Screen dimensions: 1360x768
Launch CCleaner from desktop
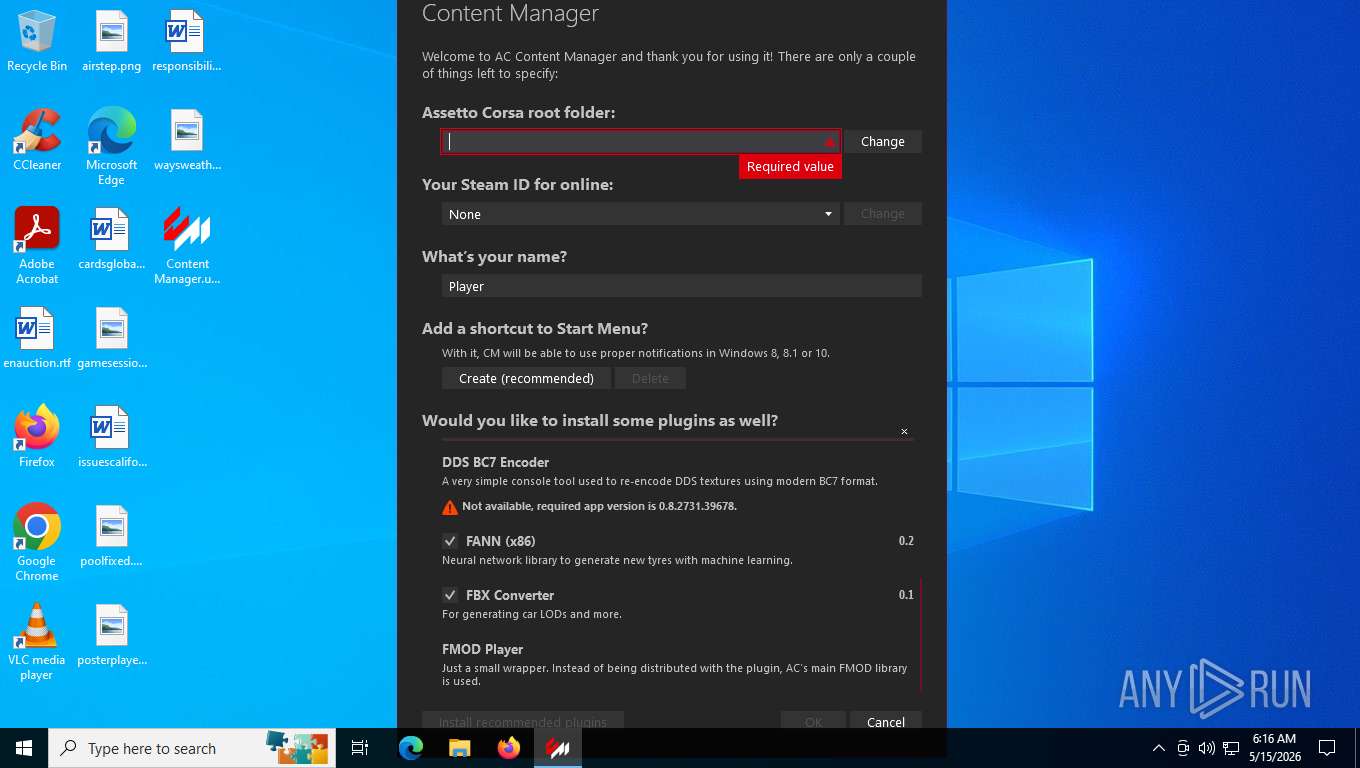(x=36, y=140)
